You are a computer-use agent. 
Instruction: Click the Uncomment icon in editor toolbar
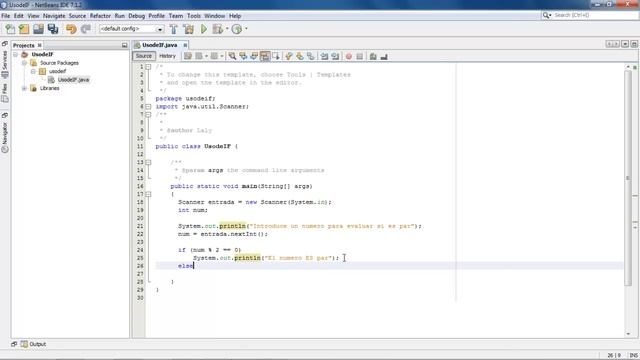[x=384, y=56]
